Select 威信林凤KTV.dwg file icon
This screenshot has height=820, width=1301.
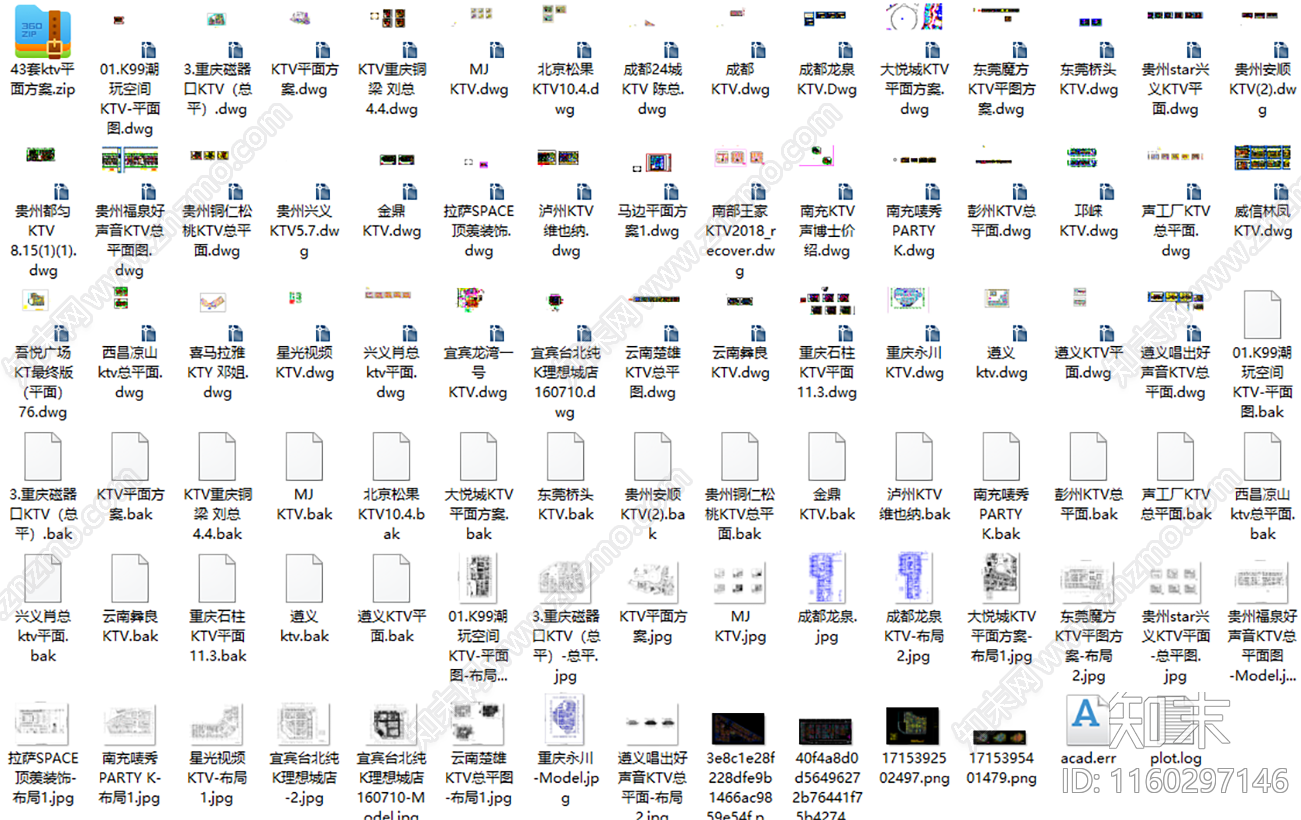[1262, 172]
